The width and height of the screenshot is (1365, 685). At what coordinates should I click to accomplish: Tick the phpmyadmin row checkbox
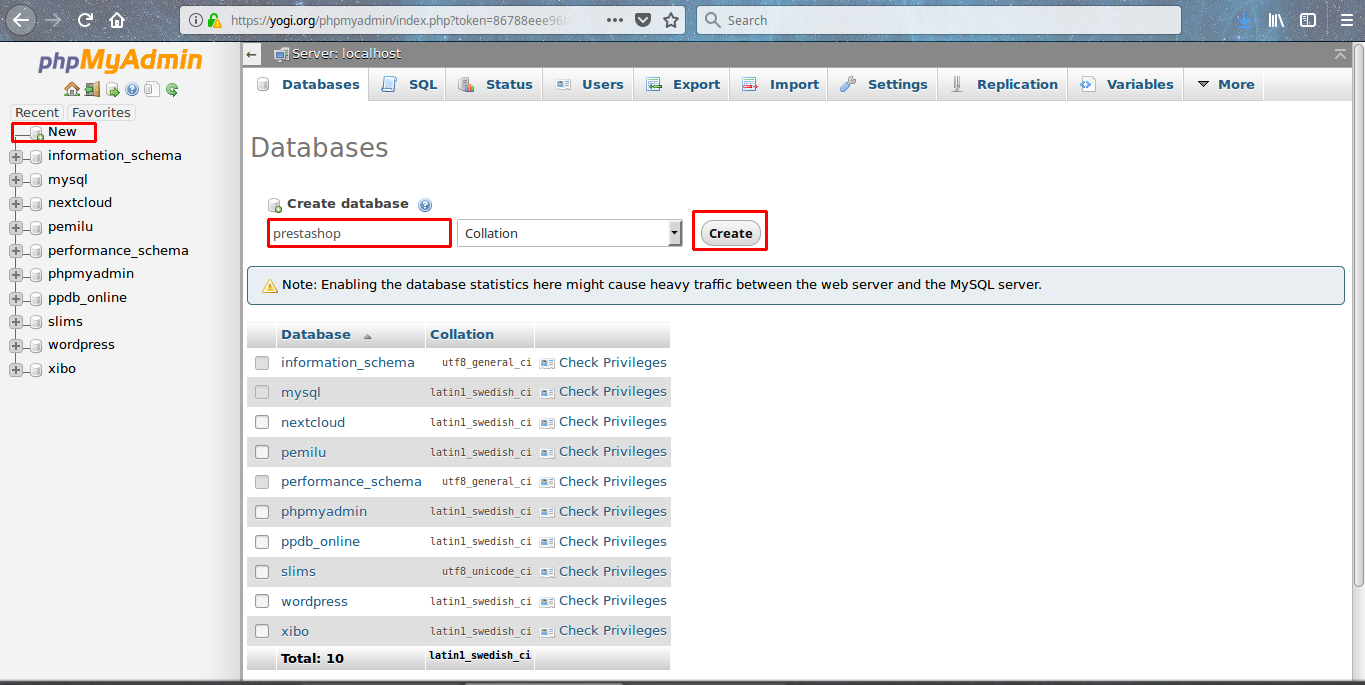[x=262, y=512]
